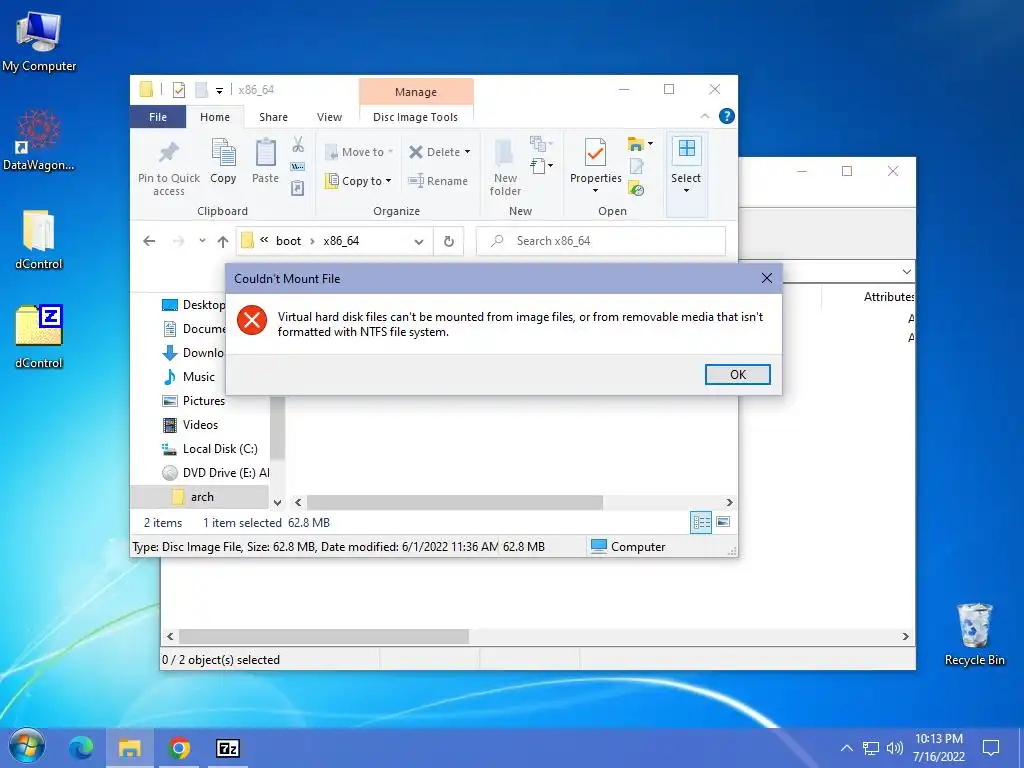Click the History icon in Open group
Screen dimensions: 1024x768
tap(637, 189)
